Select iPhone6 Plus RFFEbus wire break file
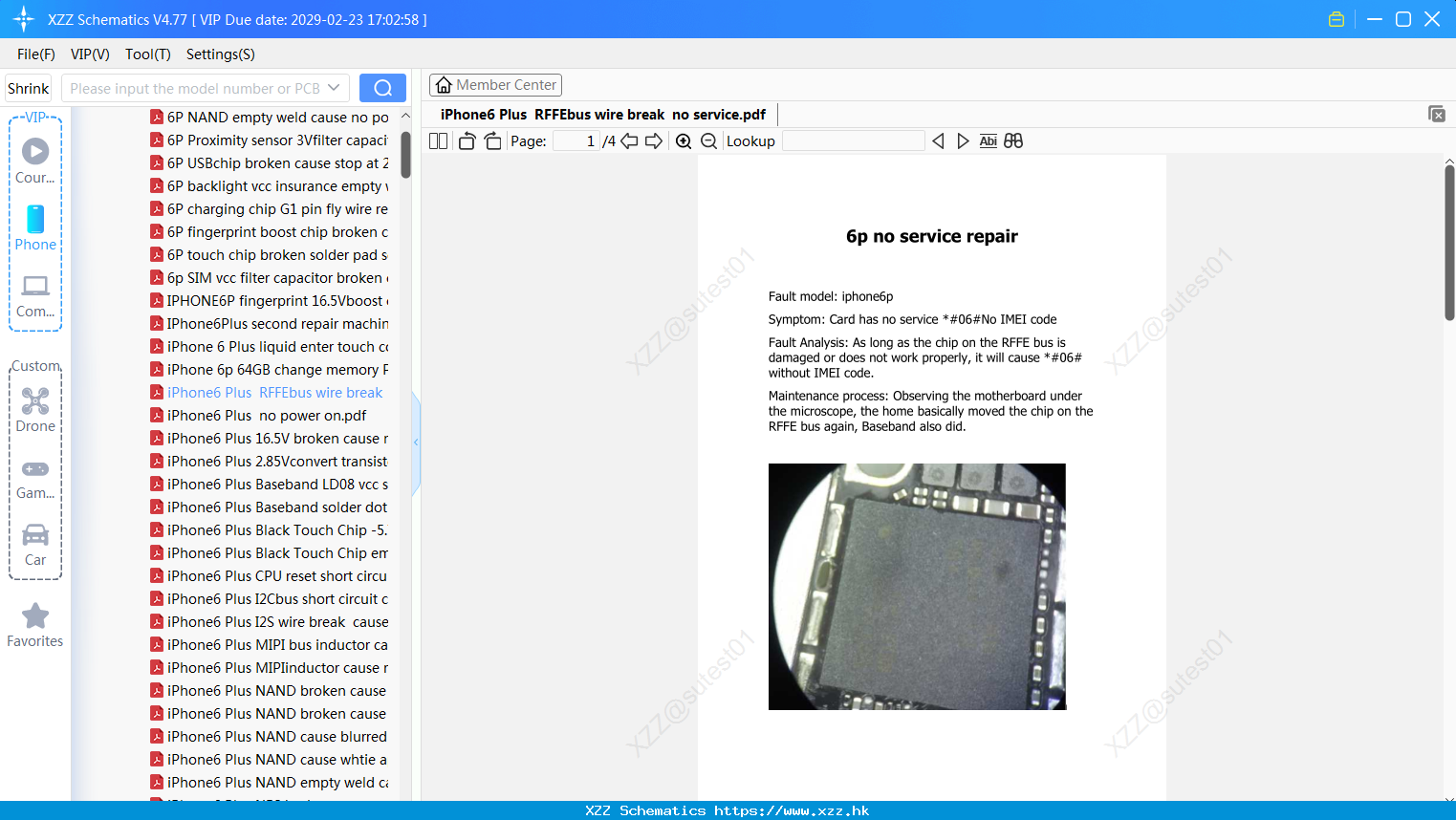 (x=268, y=392)
